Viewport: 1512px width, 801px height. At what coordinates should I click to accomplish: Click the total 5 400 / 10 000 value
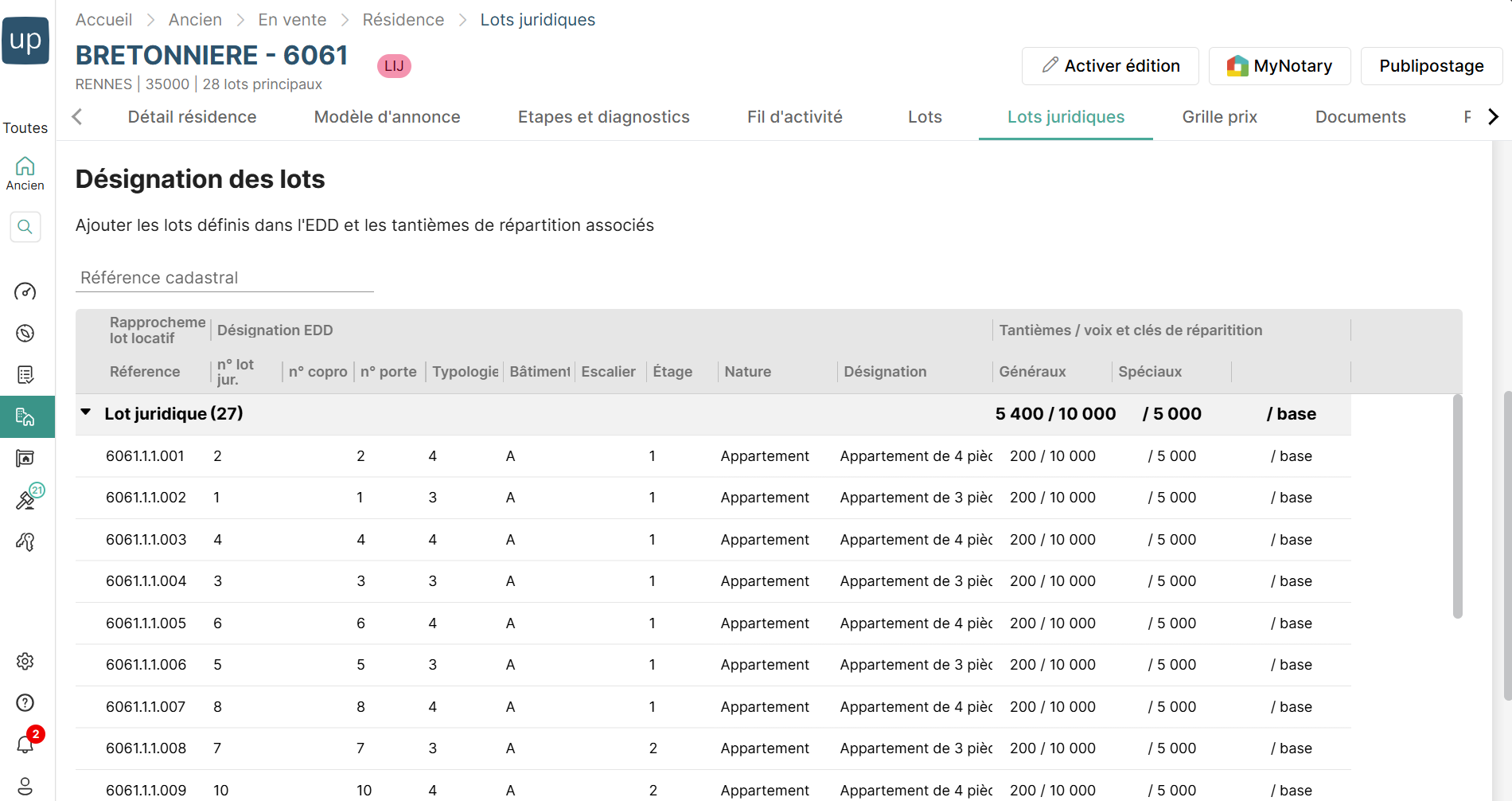point(1056,414)
